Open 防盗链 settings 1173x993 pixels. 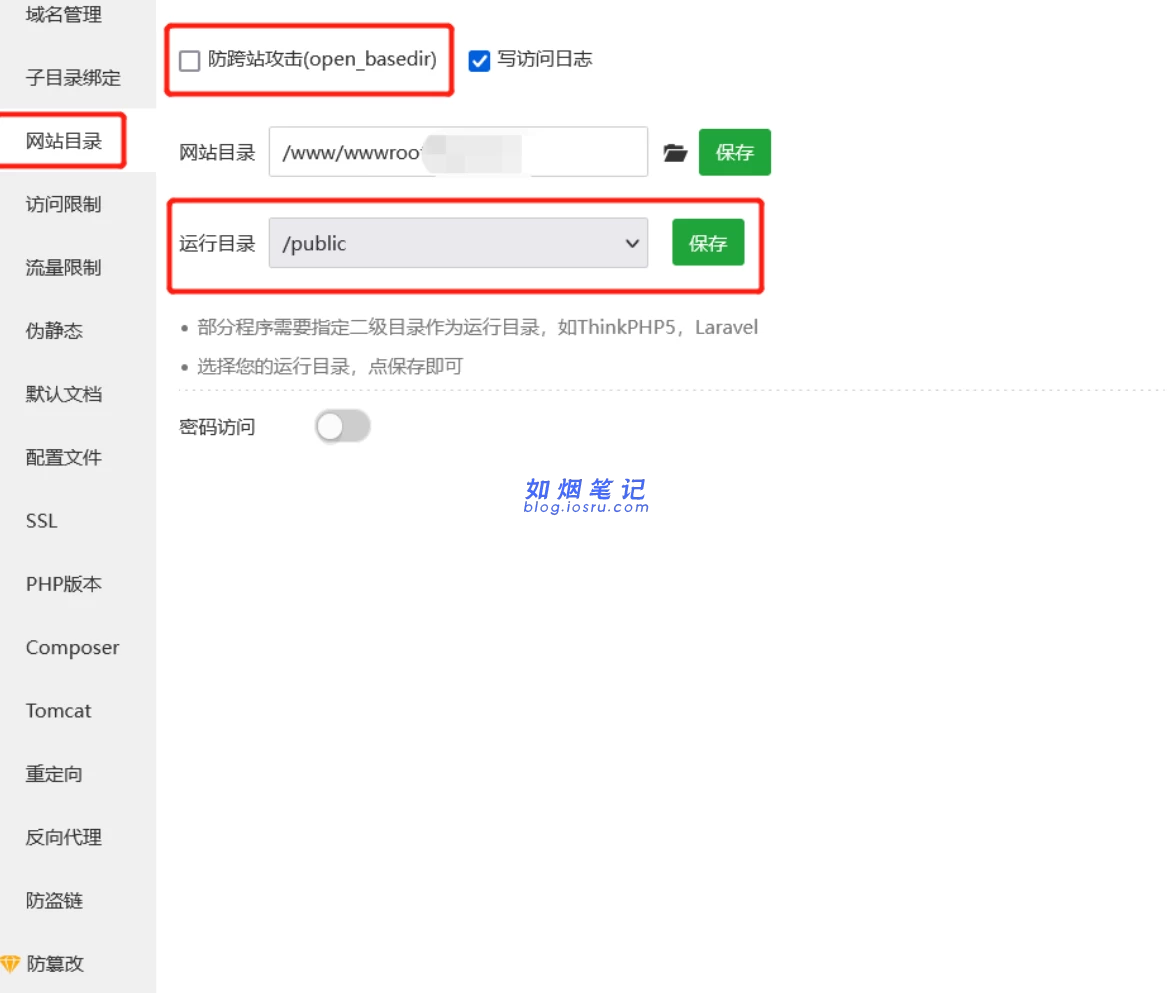(x=54, y=900)
